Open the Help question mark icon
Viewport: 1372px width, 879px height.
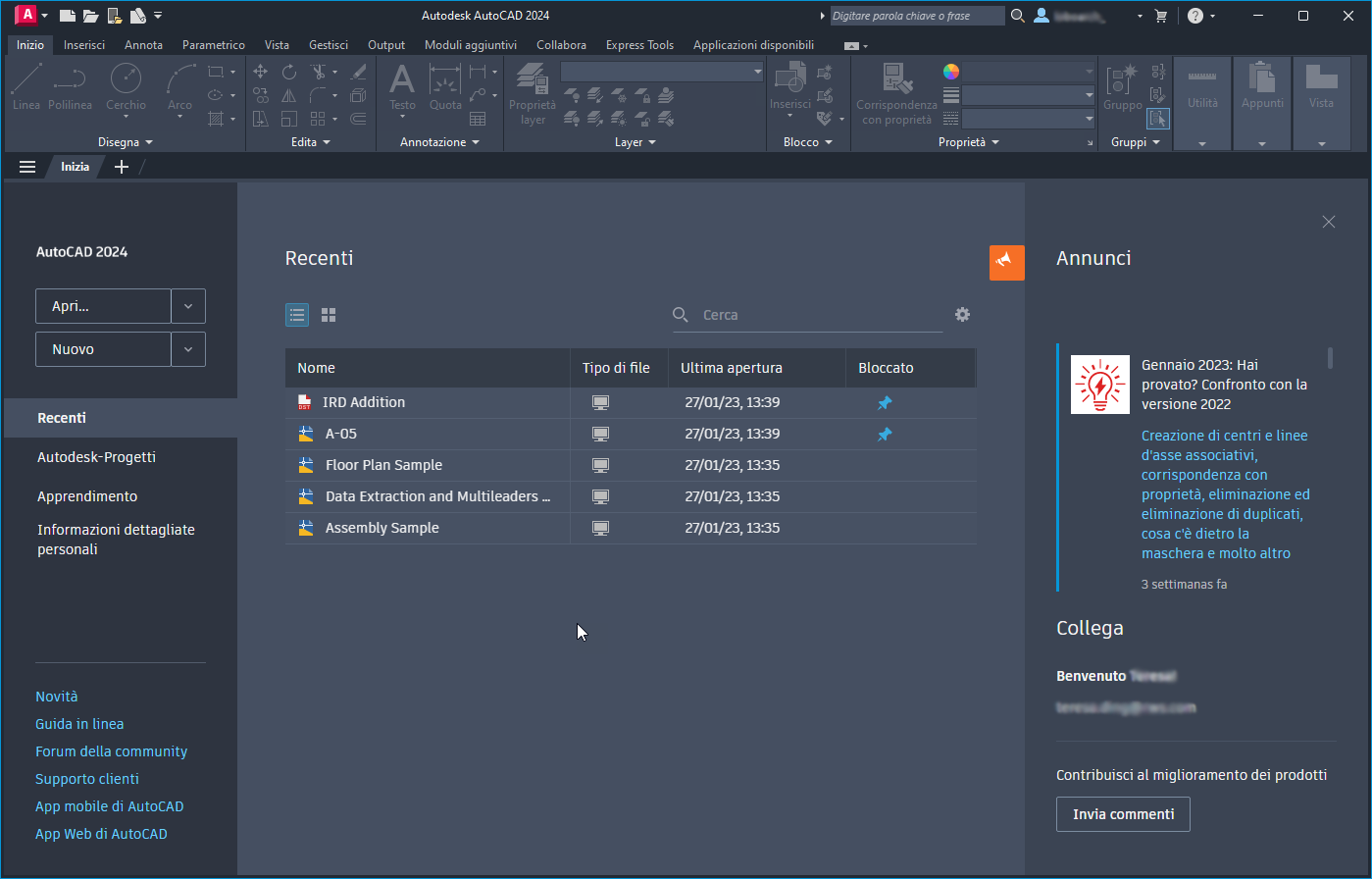click(x=1195, y=16)
